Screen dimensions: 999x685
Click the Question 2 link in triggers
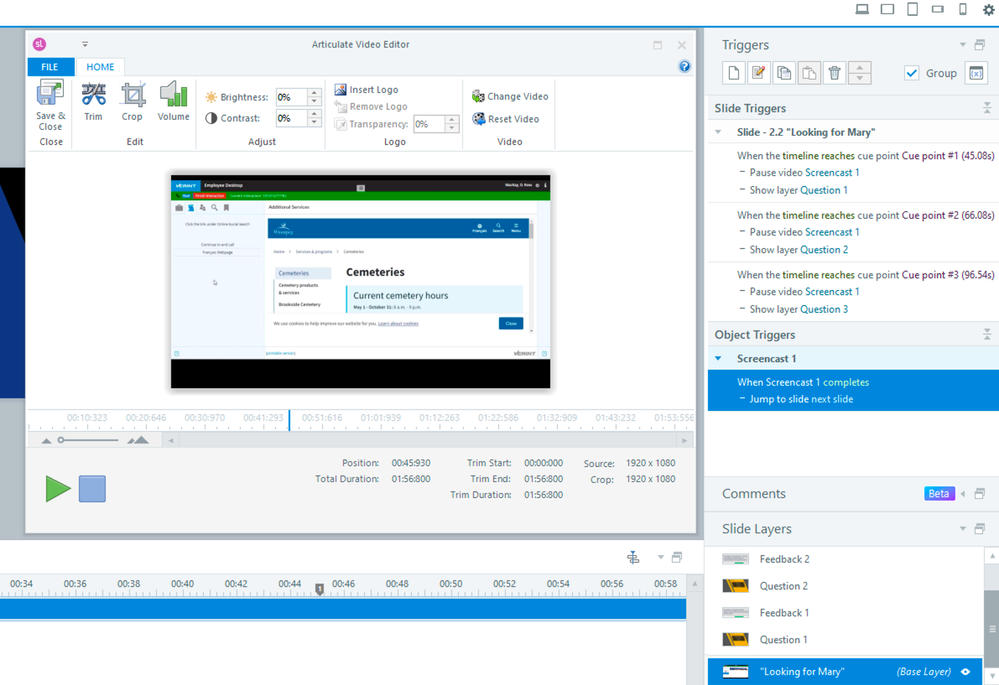click(x=824, y=250)
